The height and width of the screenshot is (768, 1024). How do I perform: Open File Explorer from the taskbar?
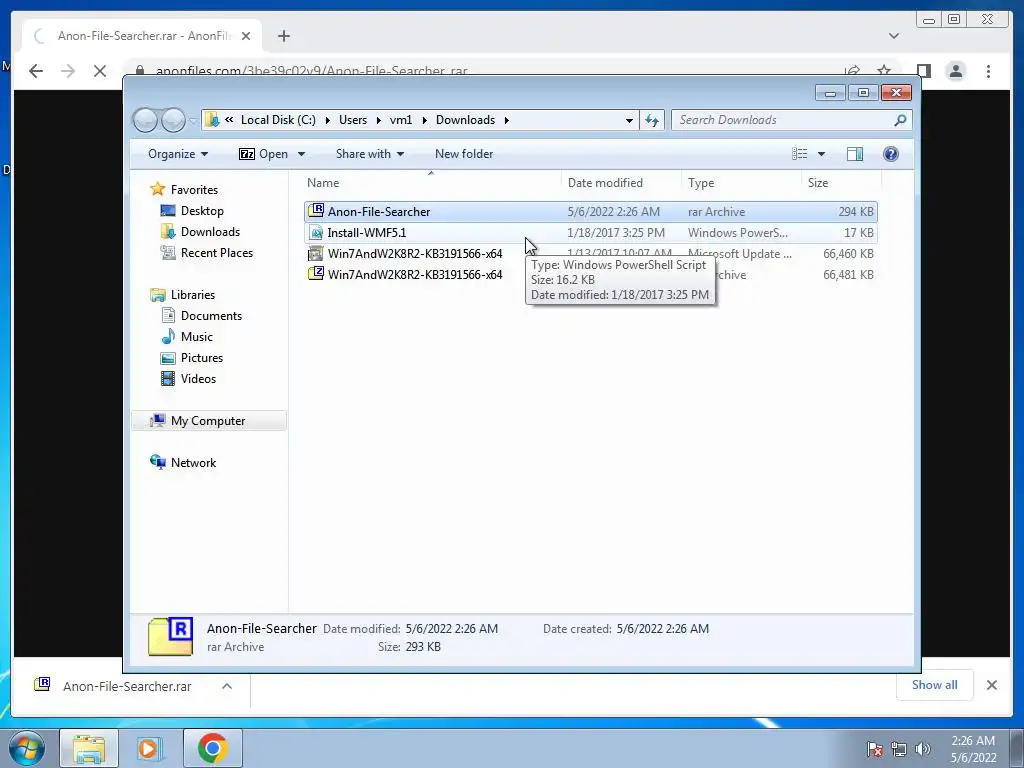(x=89, y=748)
